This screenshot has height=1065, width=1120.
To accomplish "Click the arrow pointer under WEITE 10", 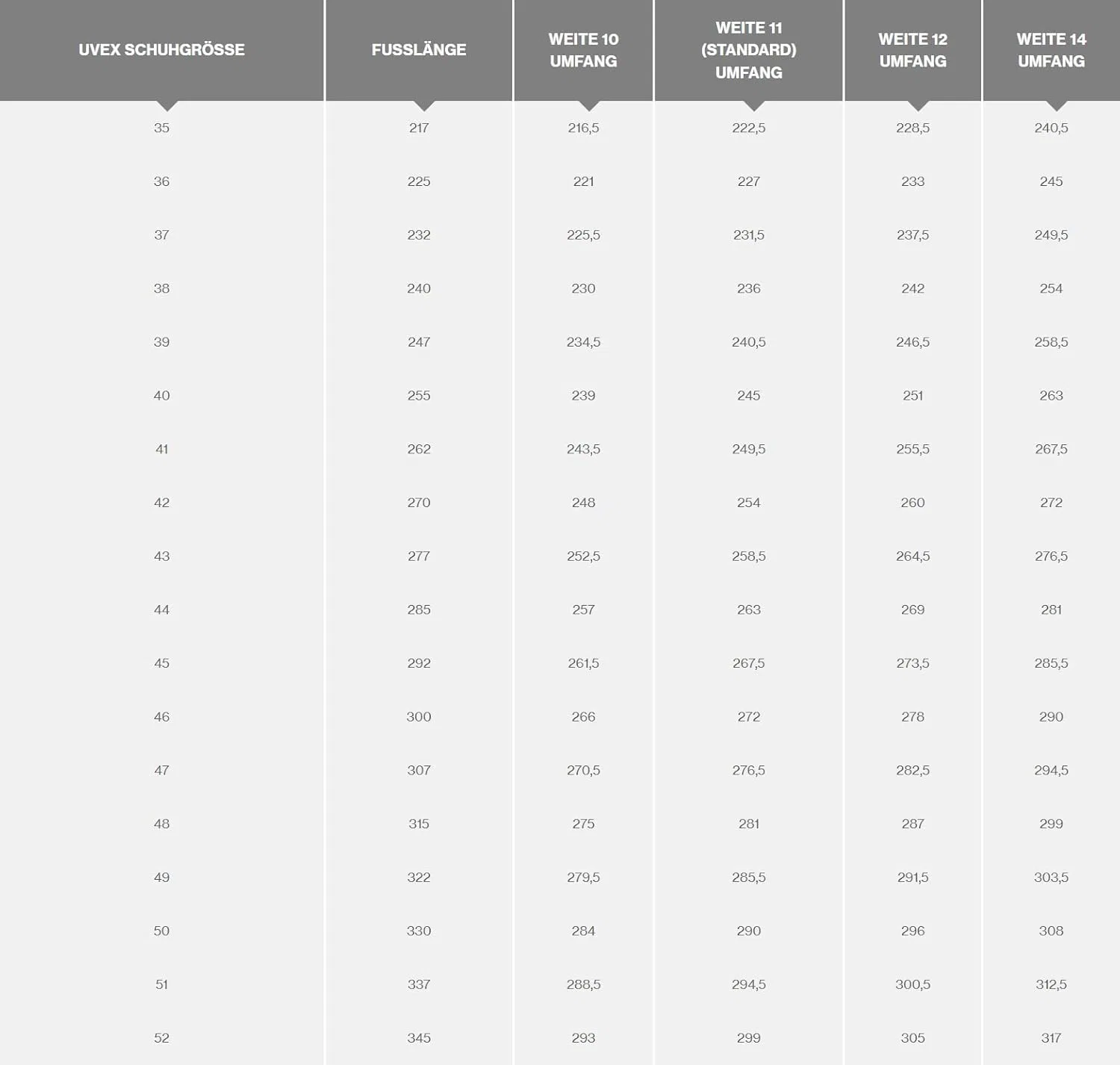I will (589, 105).
